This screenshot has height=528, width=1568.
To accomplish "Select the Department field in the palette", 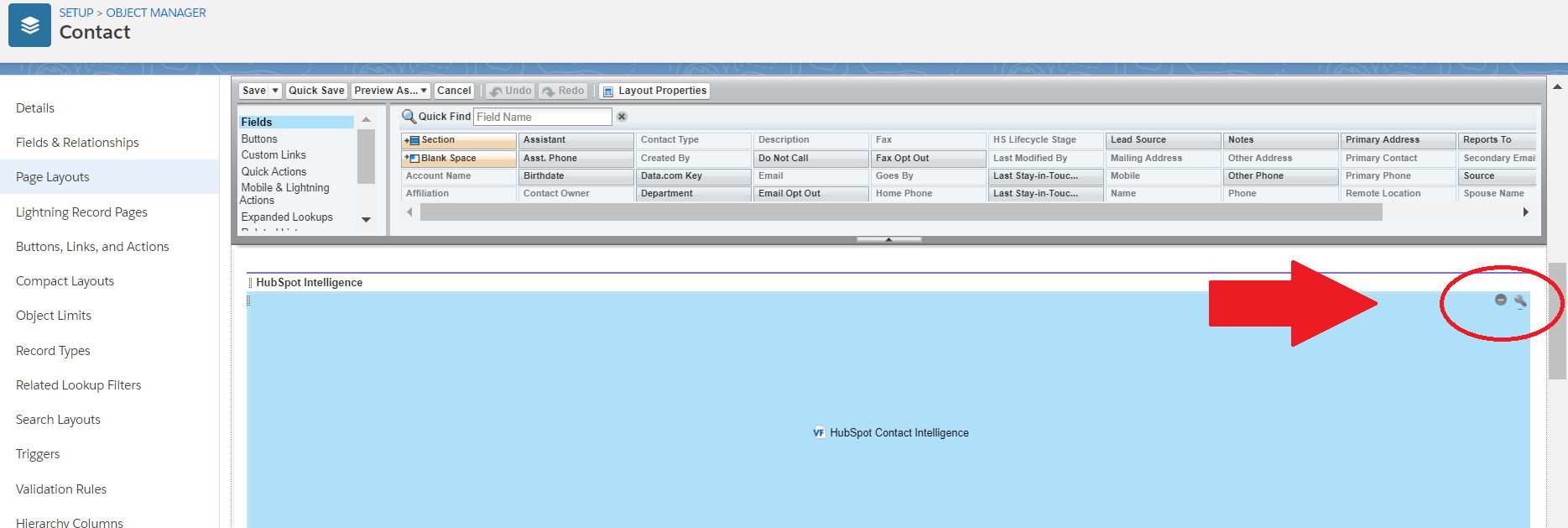I will click(x=694, y=193).
